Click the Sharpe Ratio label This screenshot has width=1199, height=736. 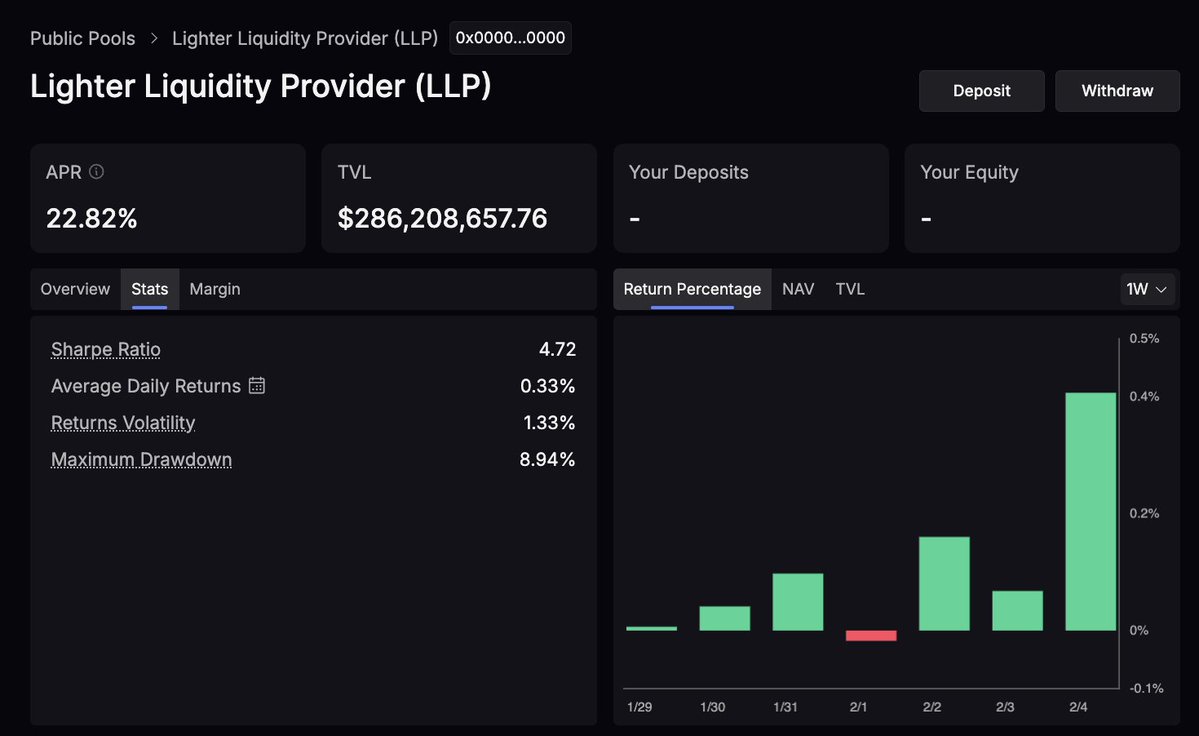(x=106, y=349)
